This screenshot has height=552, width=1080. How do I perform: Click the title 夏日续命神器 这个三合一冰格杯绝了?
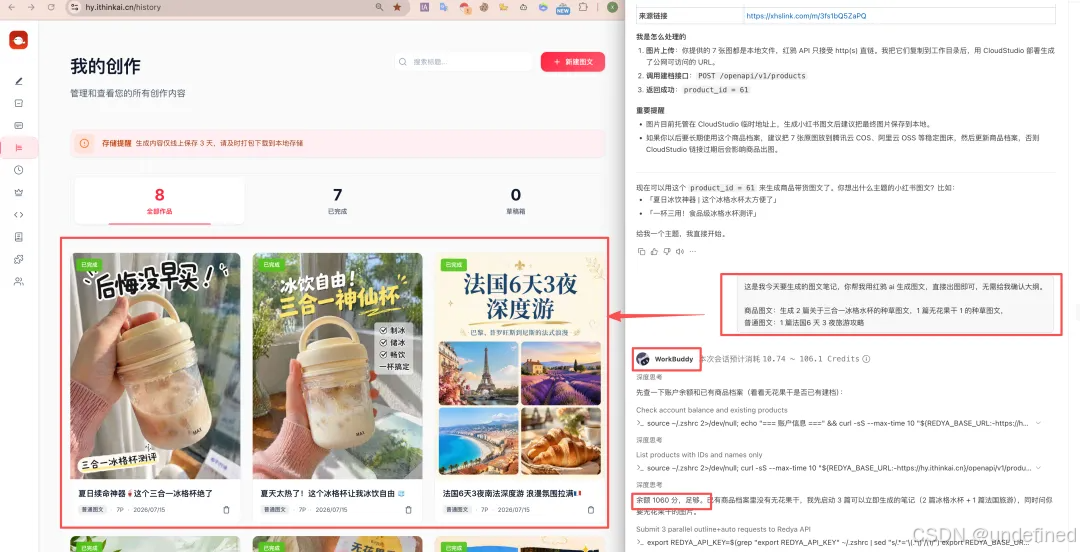tap(145, 493)
